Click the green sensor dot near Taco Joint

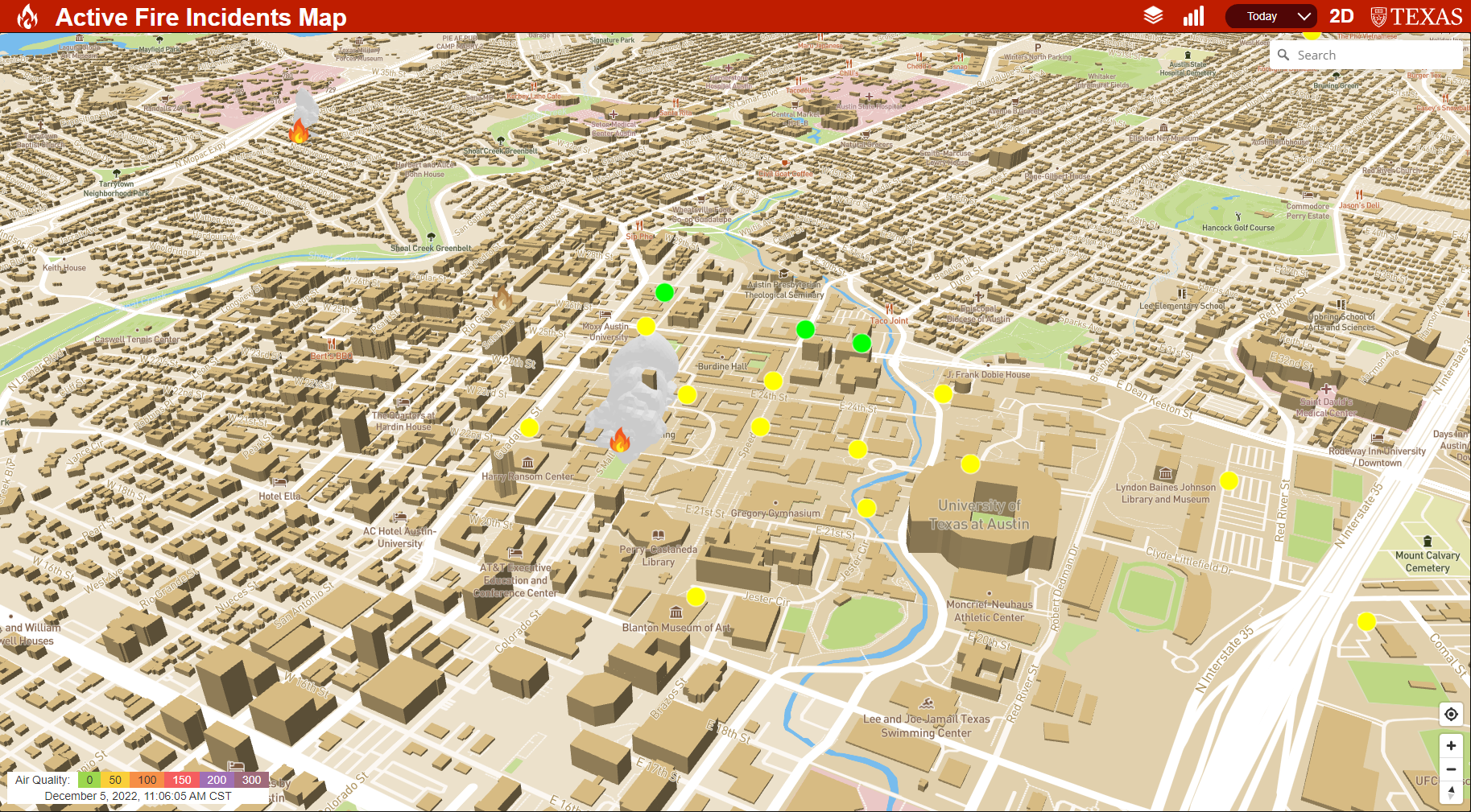tap(862, 344)
